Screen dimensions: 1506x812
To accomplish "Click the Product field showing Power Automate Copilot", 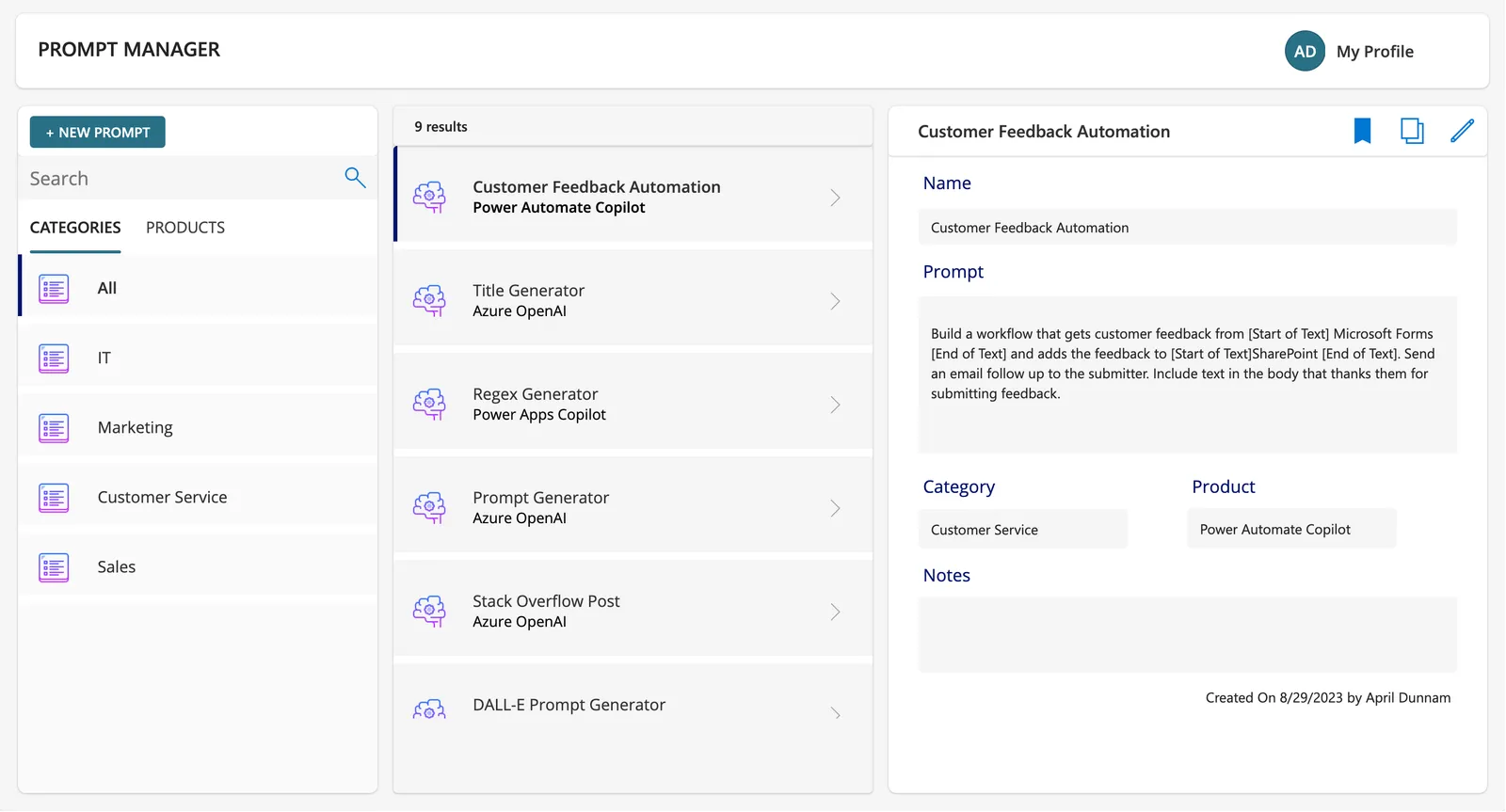I will 1291,530.
